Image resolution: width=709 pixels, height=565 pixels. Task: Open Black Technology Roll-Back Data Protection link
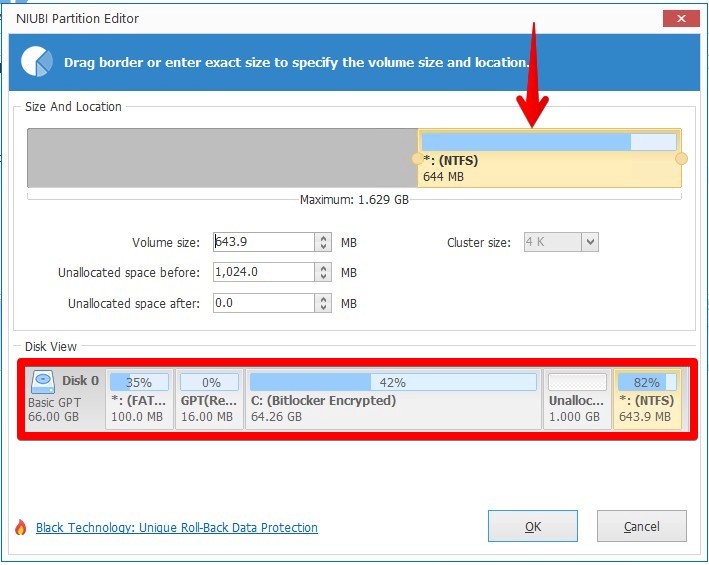tap(177, 527)
